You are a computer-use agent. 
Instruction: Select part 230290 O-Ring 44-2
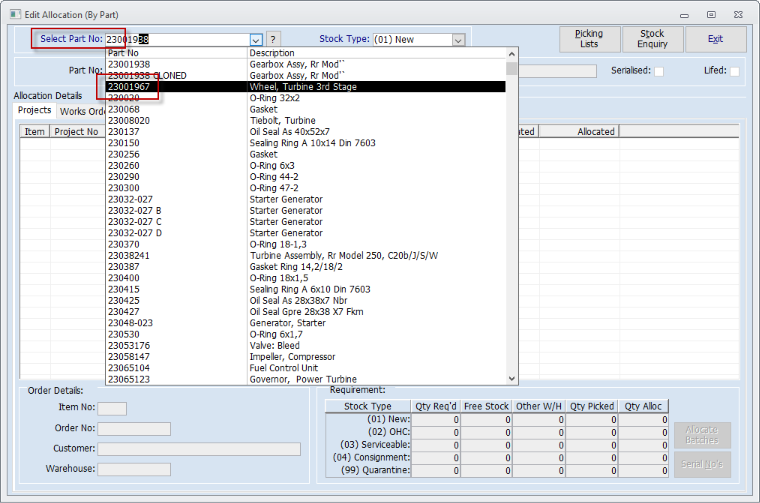coord(305,177)
